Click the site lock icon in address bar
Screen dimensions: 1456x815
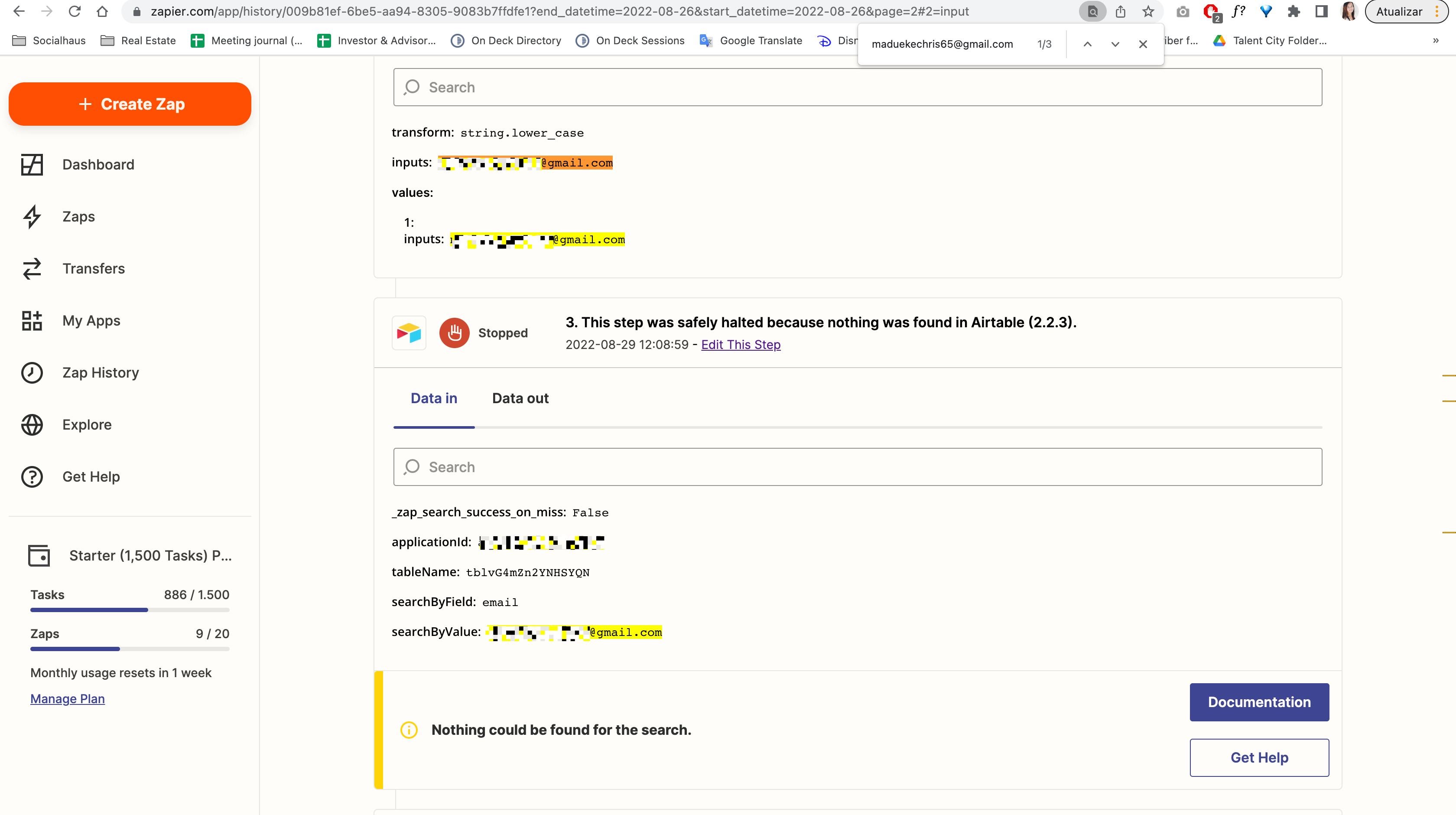point(136,11)
